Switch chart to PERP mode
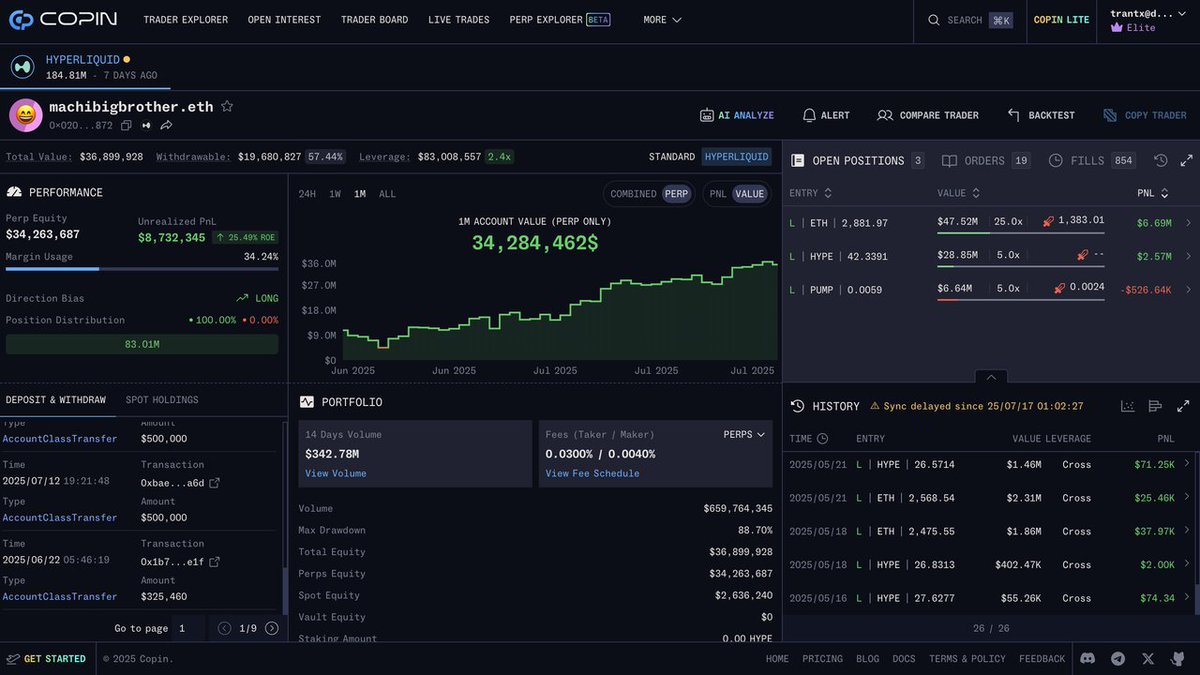This screenshot has width=1200, height=675. click(677, 194)
